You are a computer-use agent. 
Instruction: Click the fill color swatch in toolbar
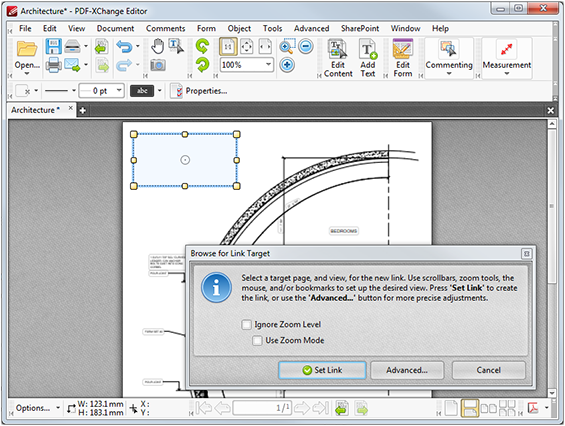(x=23, y=91)
